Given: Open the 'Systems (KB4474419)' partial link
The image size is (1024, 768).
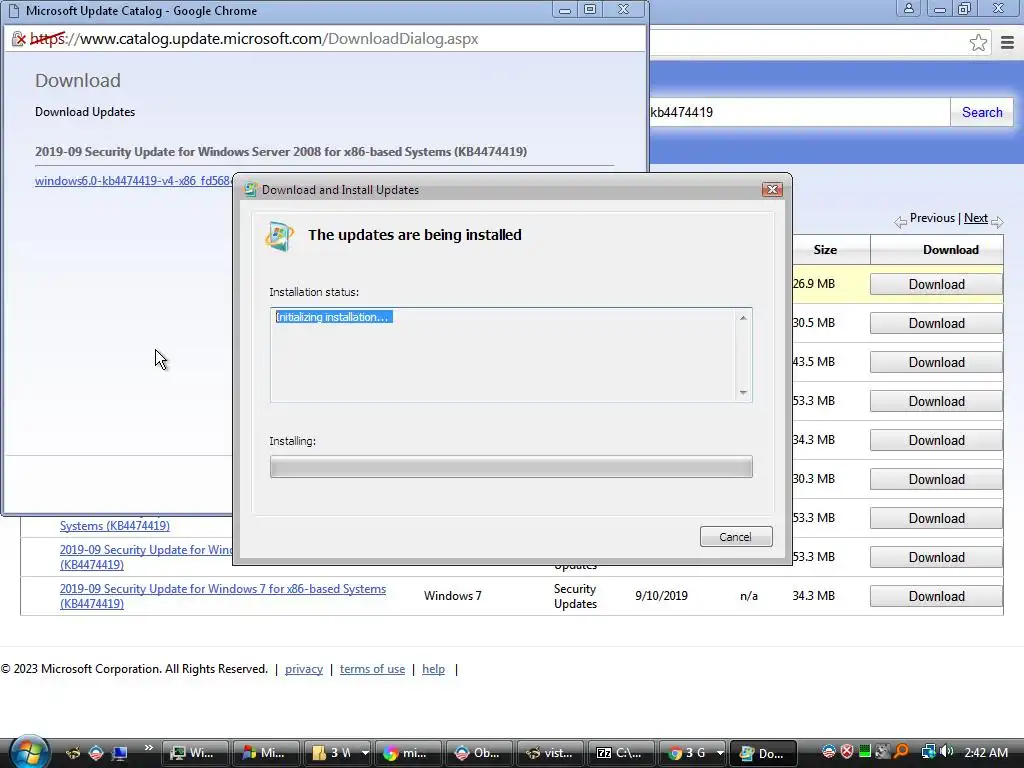Looking at the screenshot, I should tap(115, 526).
